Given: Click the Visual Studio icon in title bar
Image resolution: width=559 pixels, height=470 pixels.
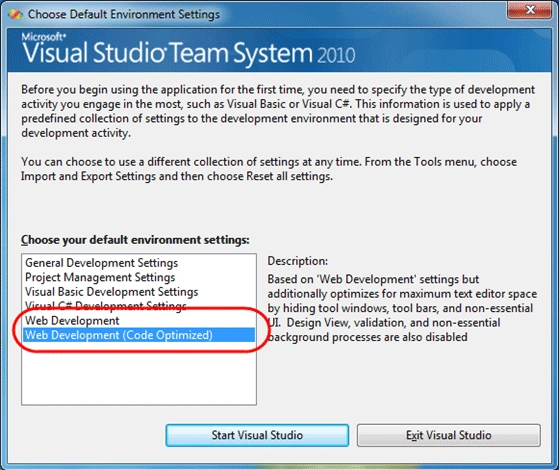Looking at the screenshot, I should 15,14.
